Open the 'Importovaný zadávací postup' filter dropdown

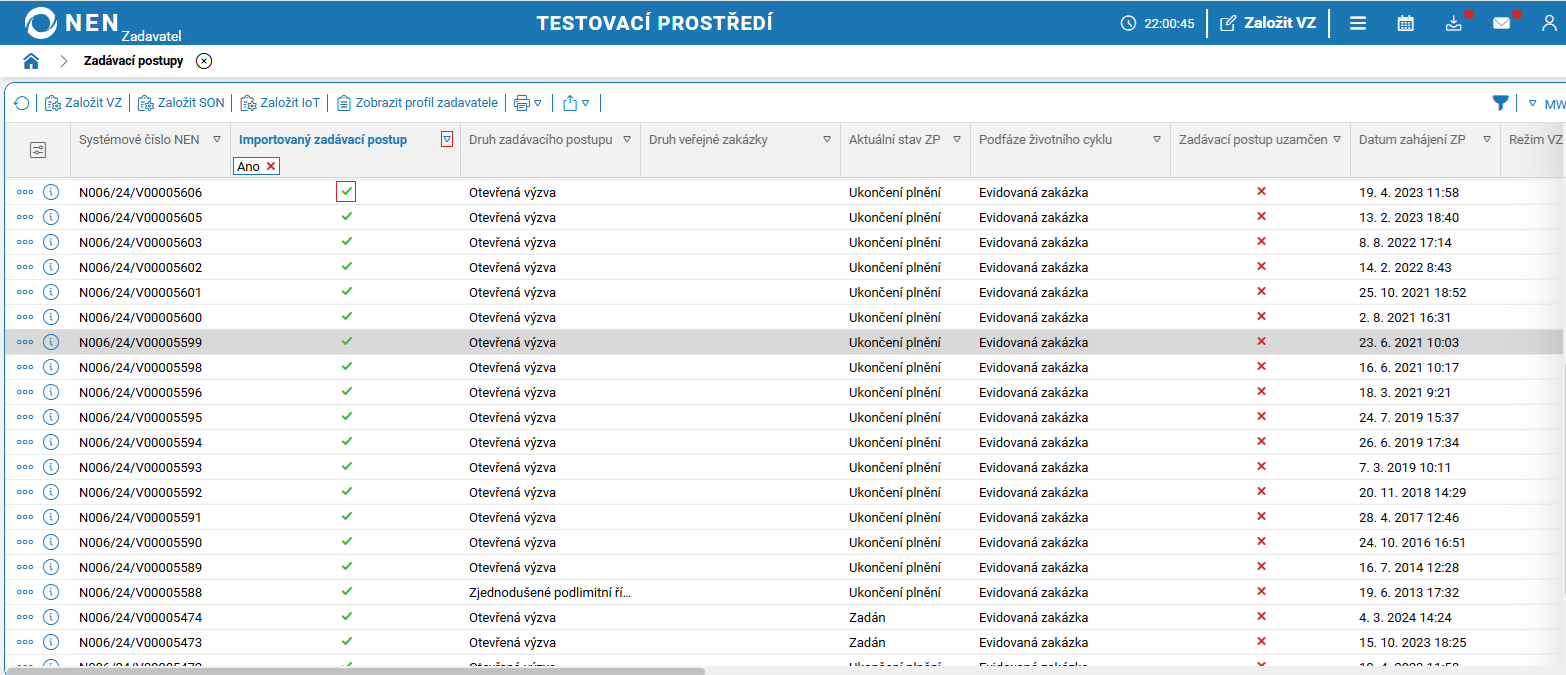(x=446, y=140)
